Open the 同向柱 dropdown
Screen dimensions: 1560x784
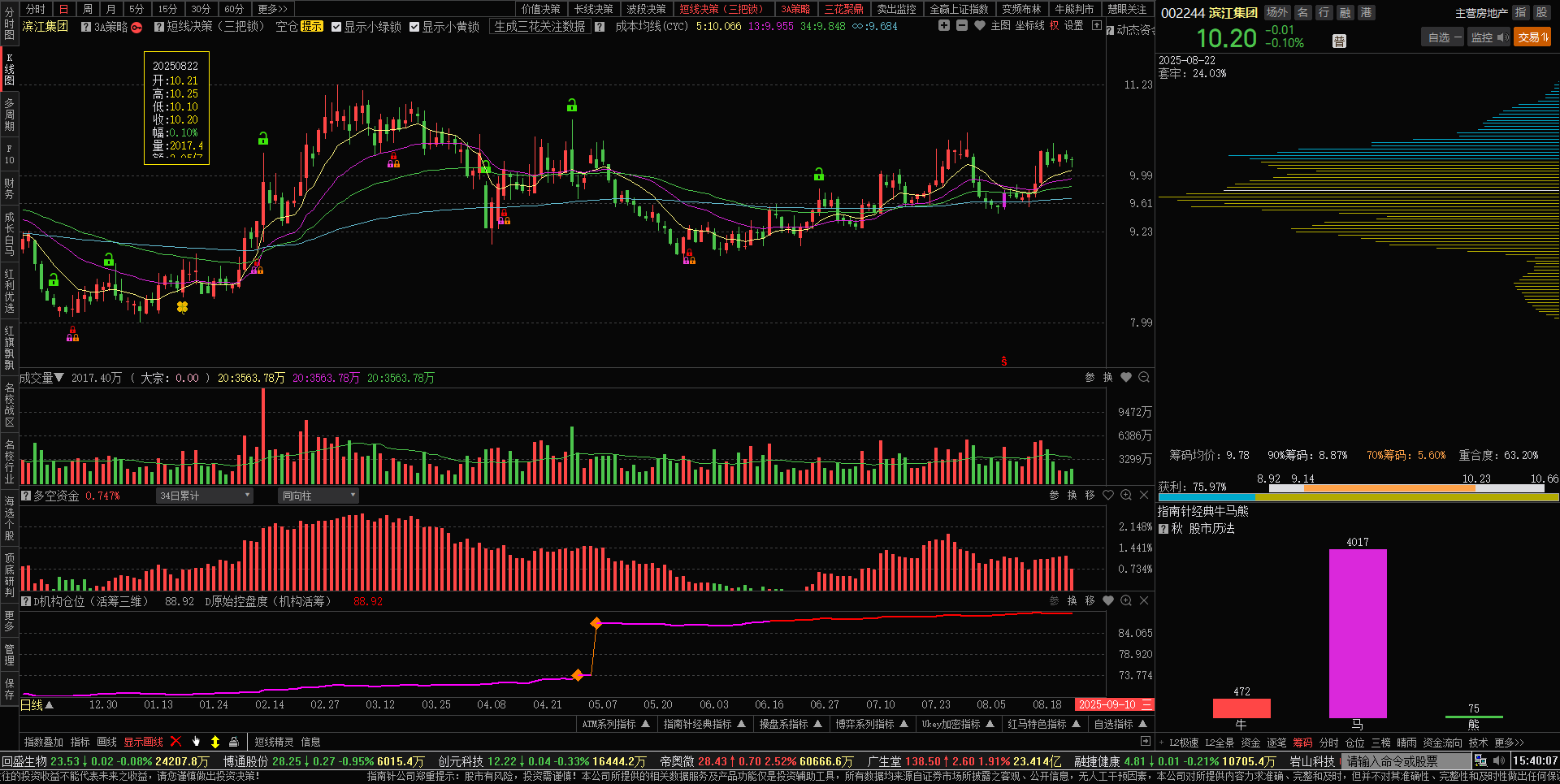[x=318, y=496]
